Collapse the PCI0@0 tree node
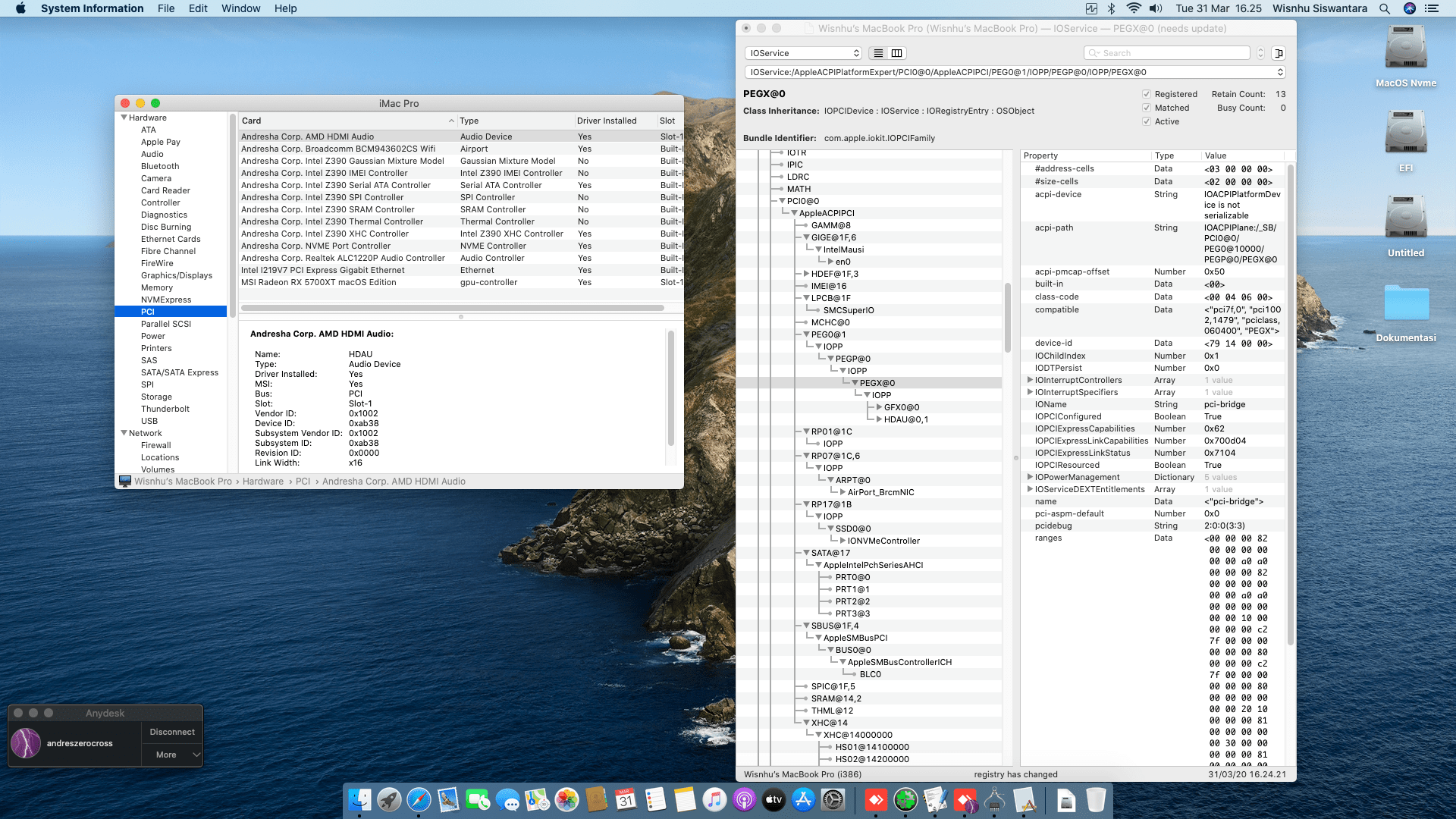Viewport: 1456px width, 819px height. 782,201
